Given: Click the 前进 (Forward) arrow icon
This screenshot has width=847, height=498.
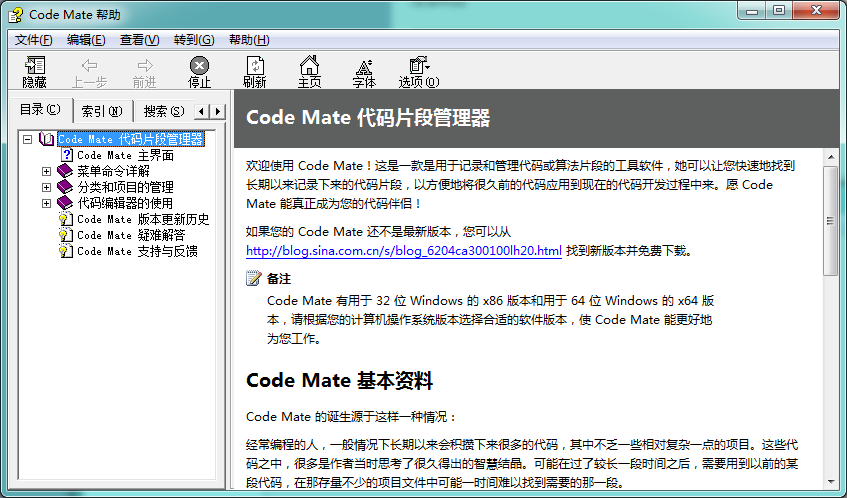Looking at the screenshot, I should [x=144, y=65].
